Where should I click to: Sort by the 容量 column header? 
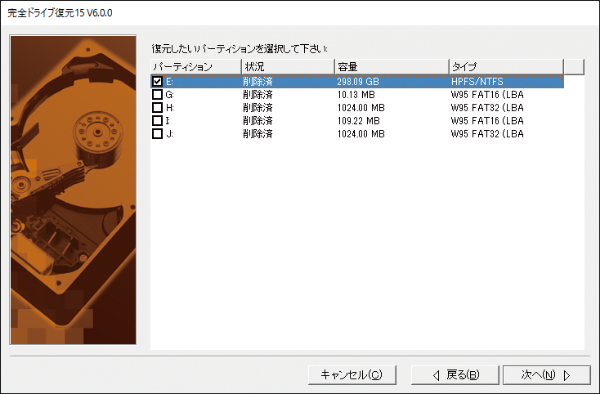391,67
